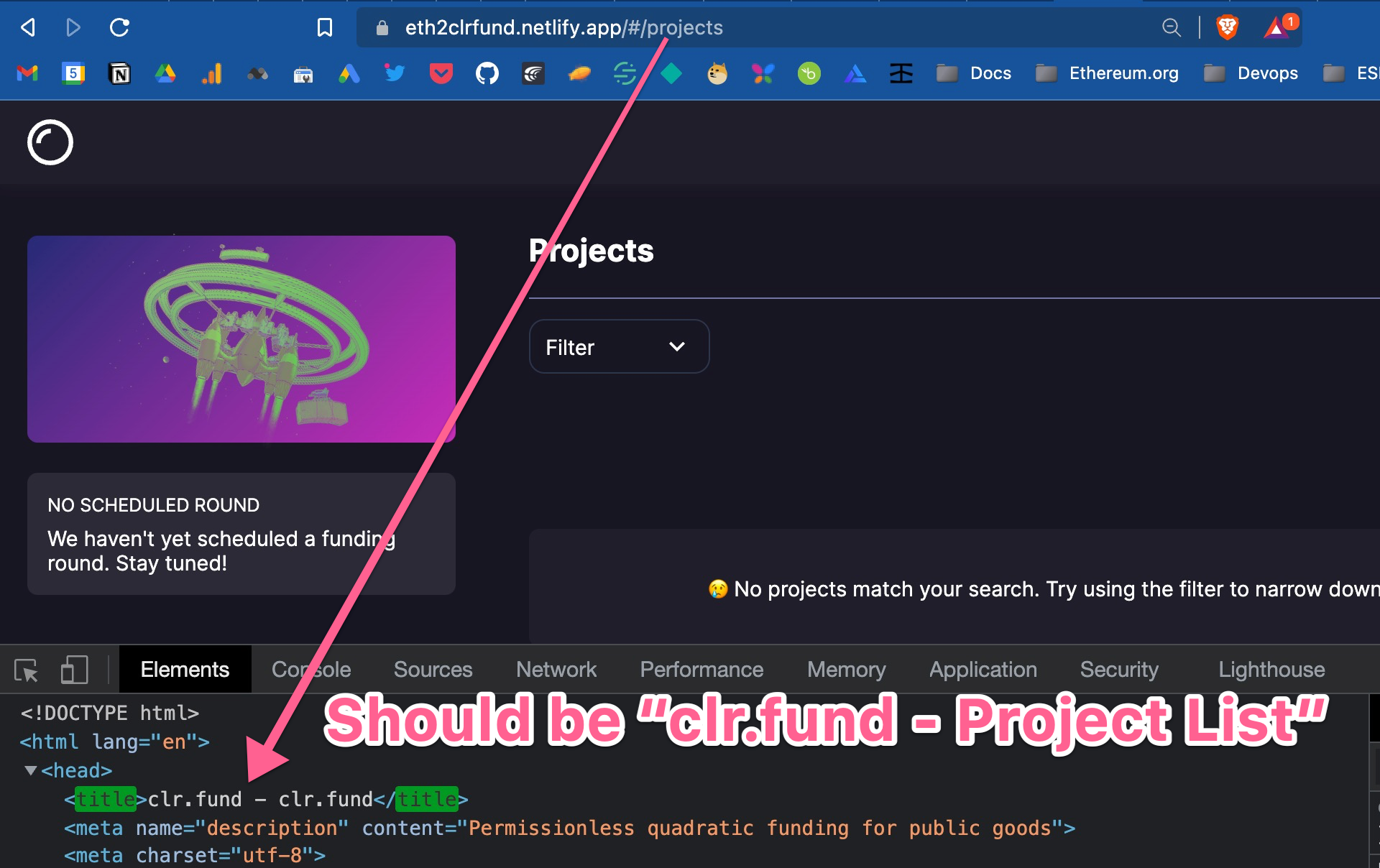Collapse the head element in the DOM tree
Screen dimensions: 1380x868
pos(29,770)
